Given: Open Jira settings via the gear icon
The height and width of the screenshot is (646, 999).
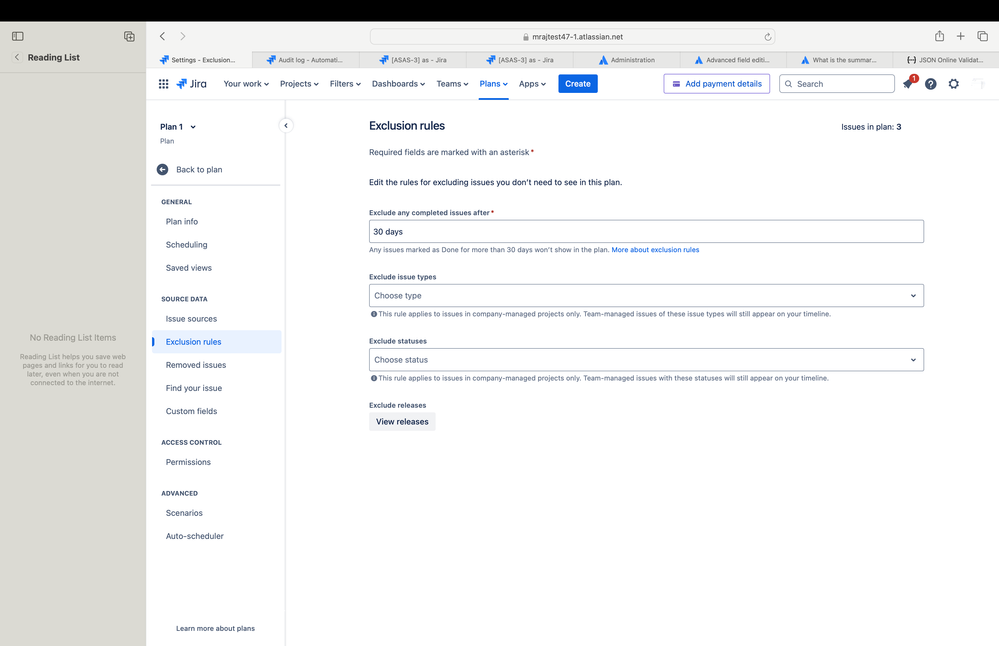Looking at the screenshot, I should [953, 84].
